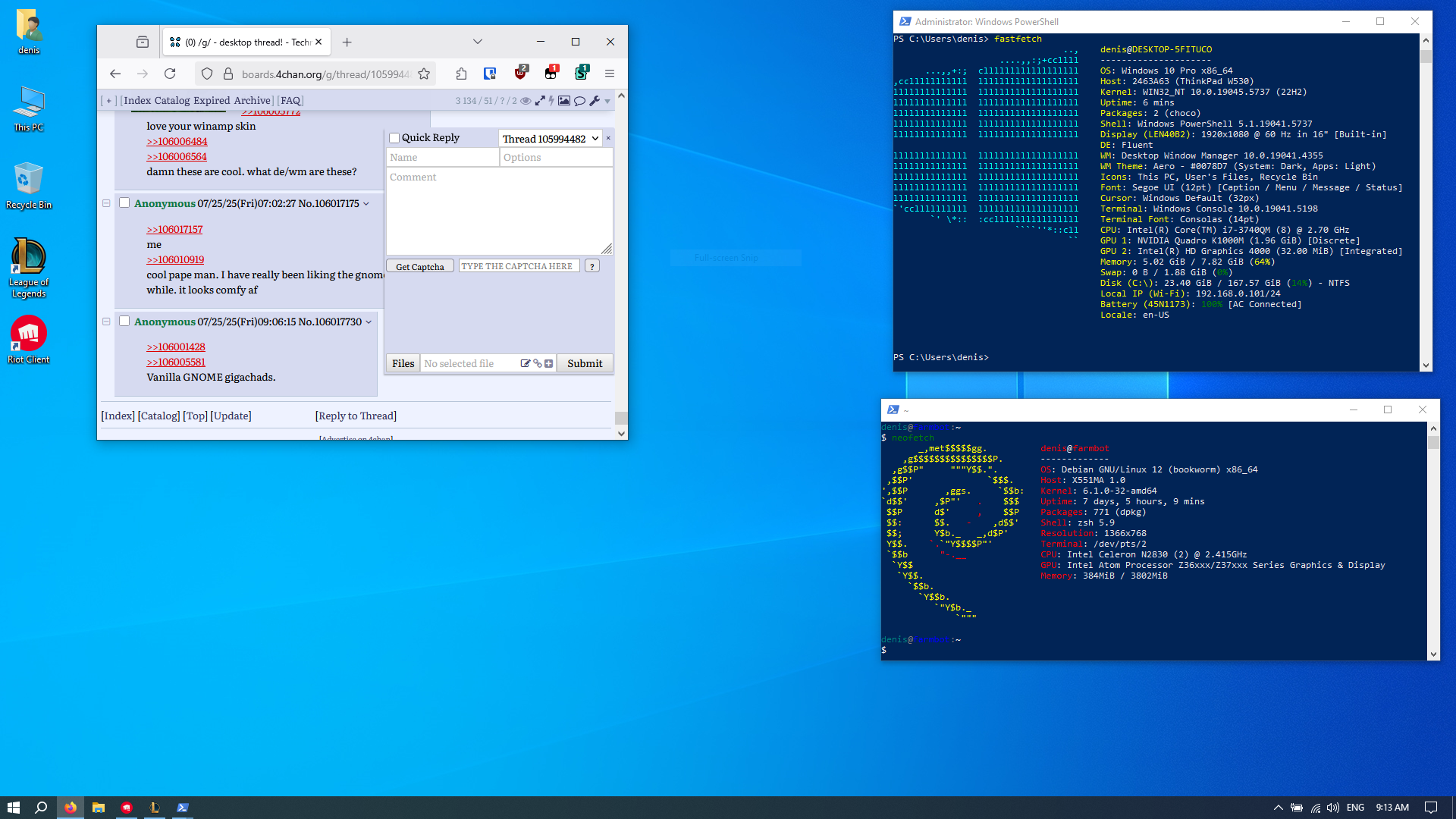The image size is (1456, 819).
Task: Open Archive in 4chan header navigation
Action: (x=253, y=100)
